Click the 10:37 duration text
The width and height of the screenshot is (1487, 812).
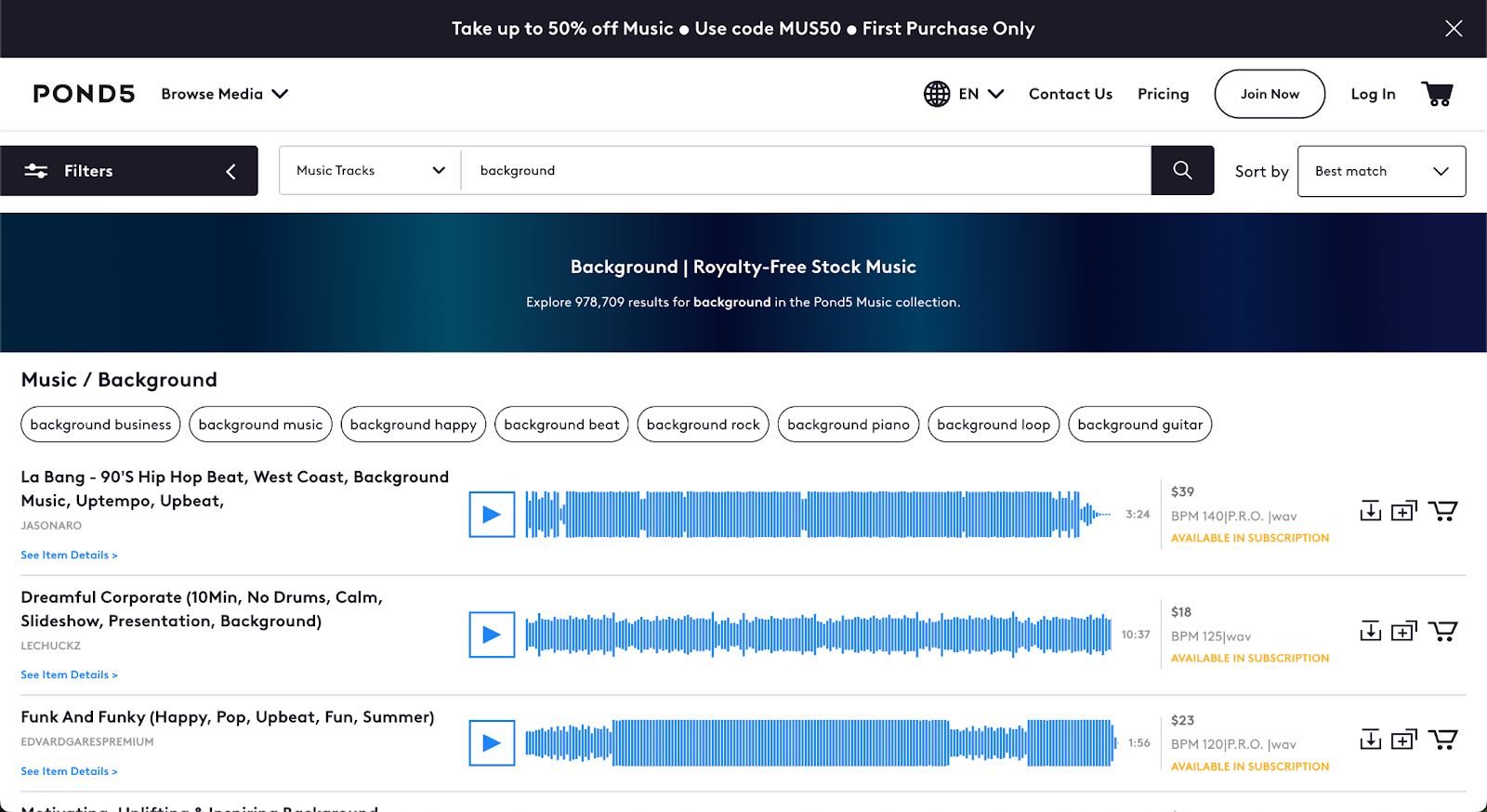tap(1136, 635)
